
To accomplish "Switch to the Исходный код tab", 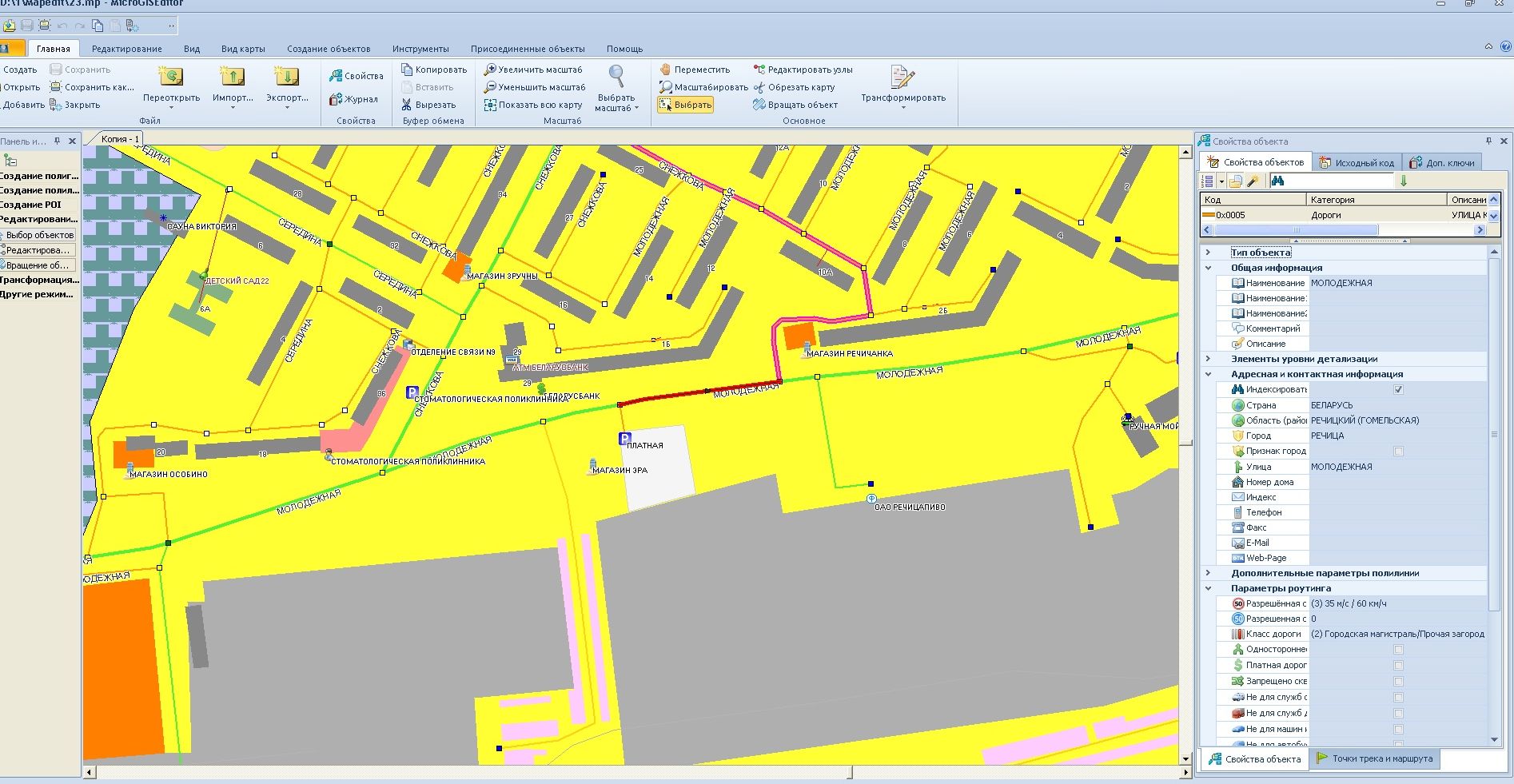I will pyautogui.click(x=1357, y=162).
